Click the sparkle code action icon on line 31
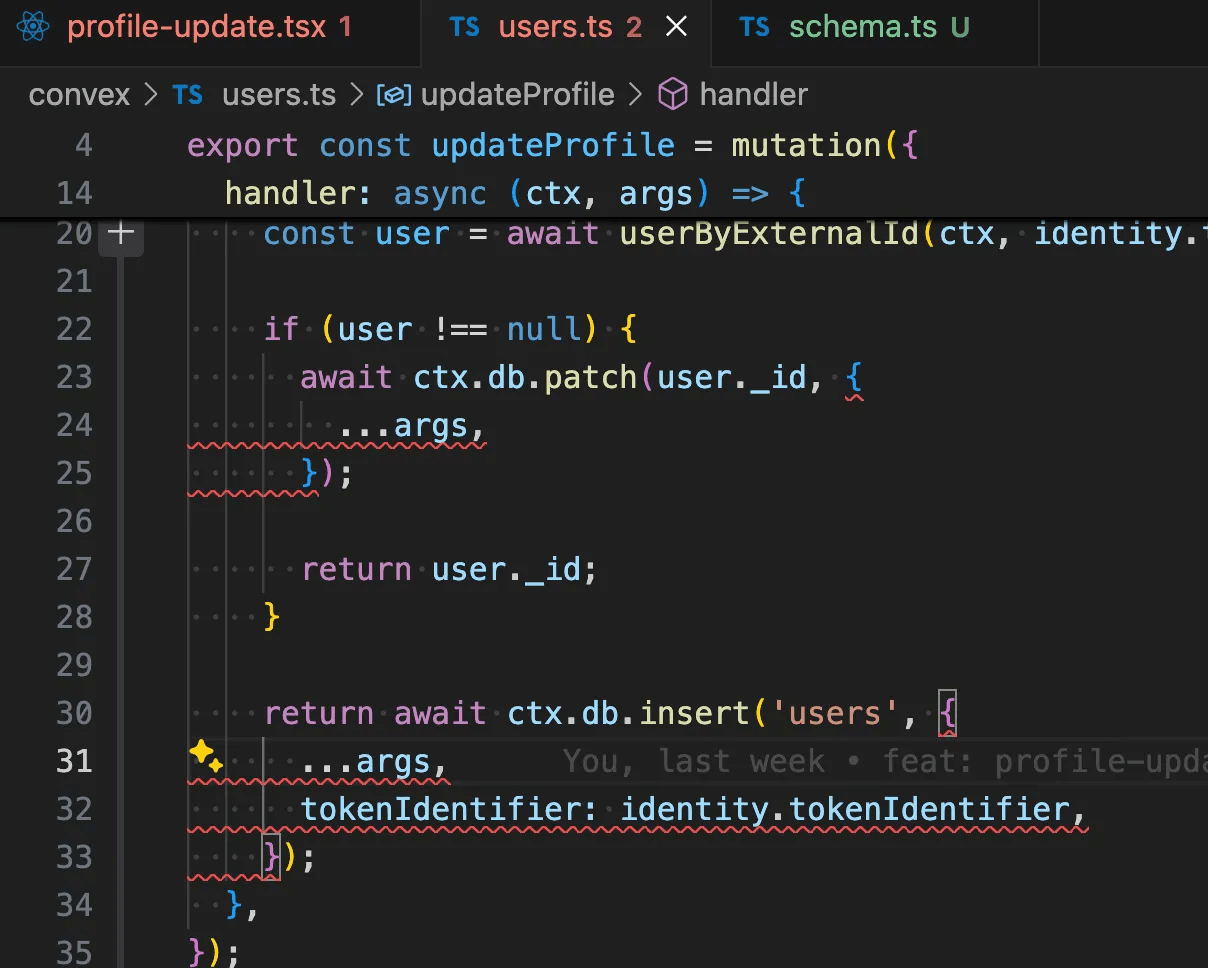This screenshot has height=968, width=1208. 206,757
